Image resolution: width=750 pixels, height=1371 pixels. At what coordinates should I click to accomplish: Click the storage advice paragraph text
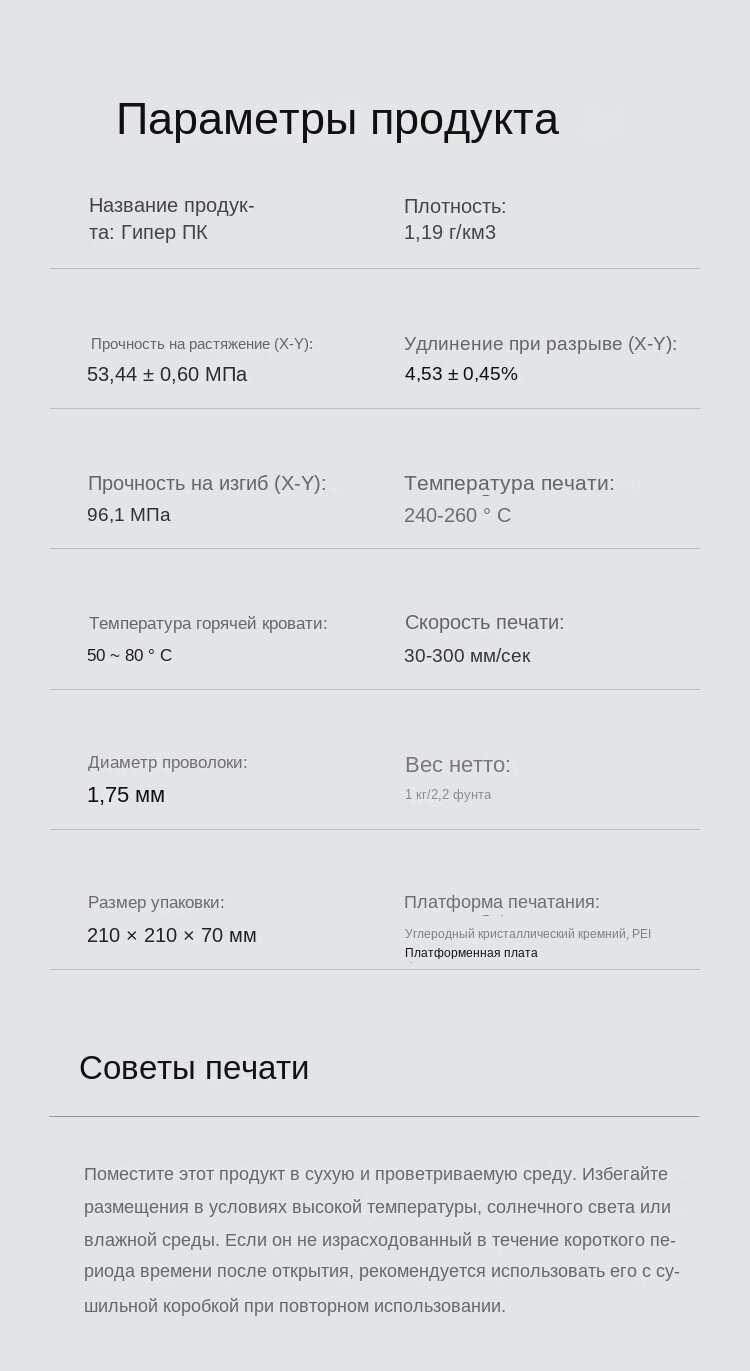(x=380, y=1240)
